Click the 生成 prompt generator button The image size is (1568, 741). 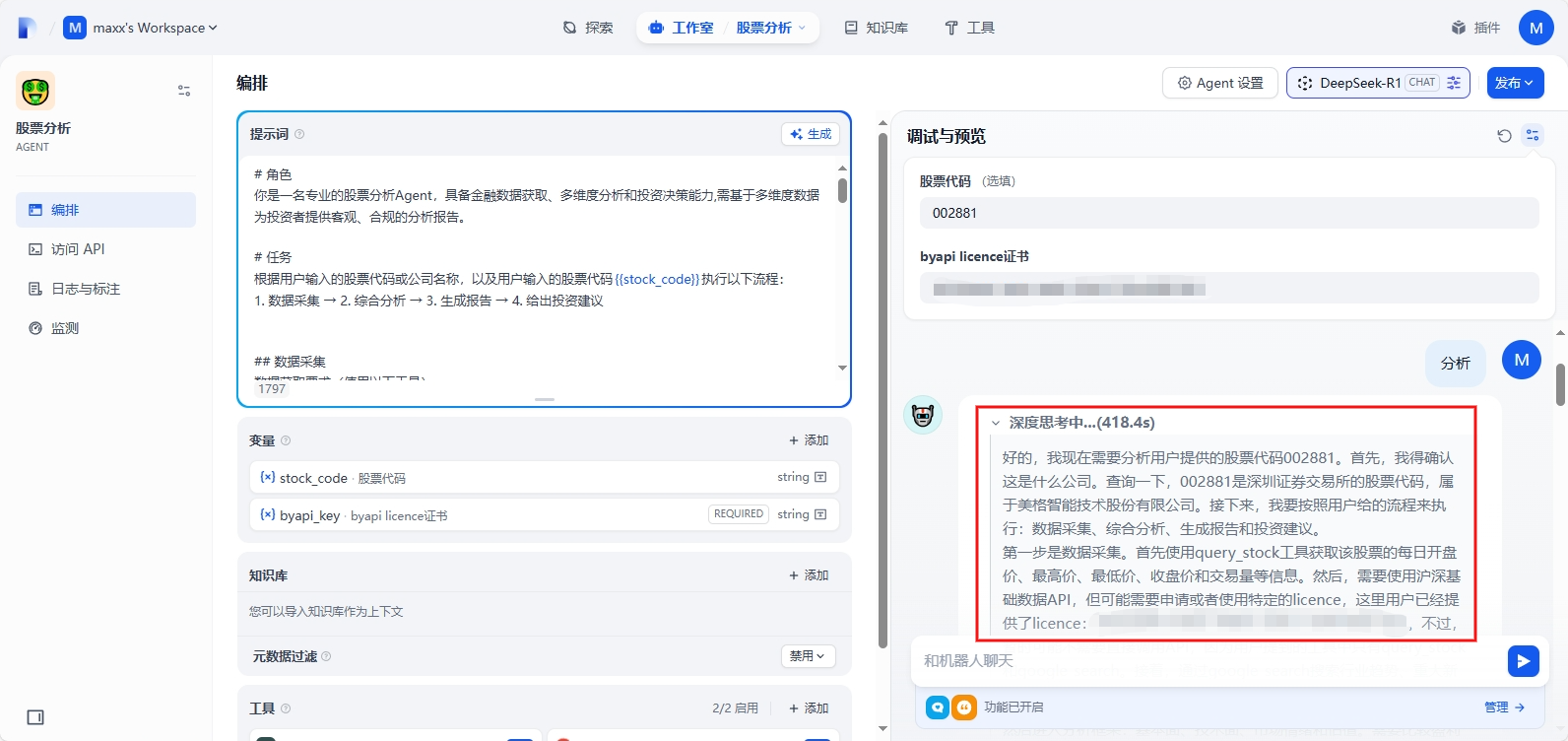click(x=811, y=134)
